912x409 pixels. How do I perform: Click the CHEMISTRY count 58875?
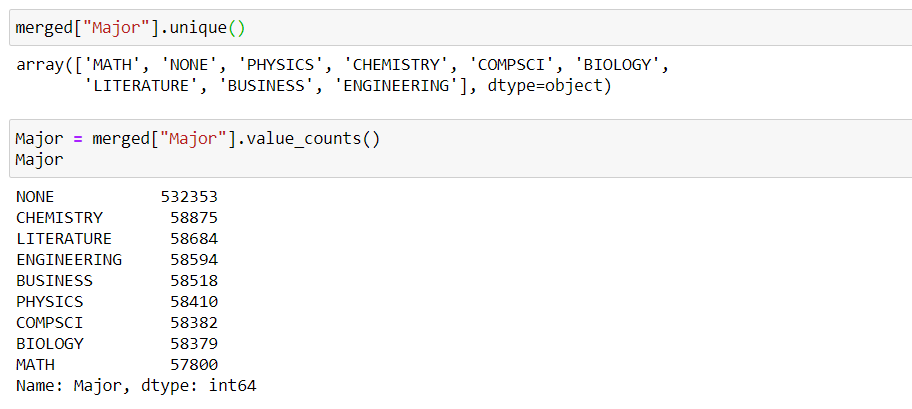tap(194, 218)
